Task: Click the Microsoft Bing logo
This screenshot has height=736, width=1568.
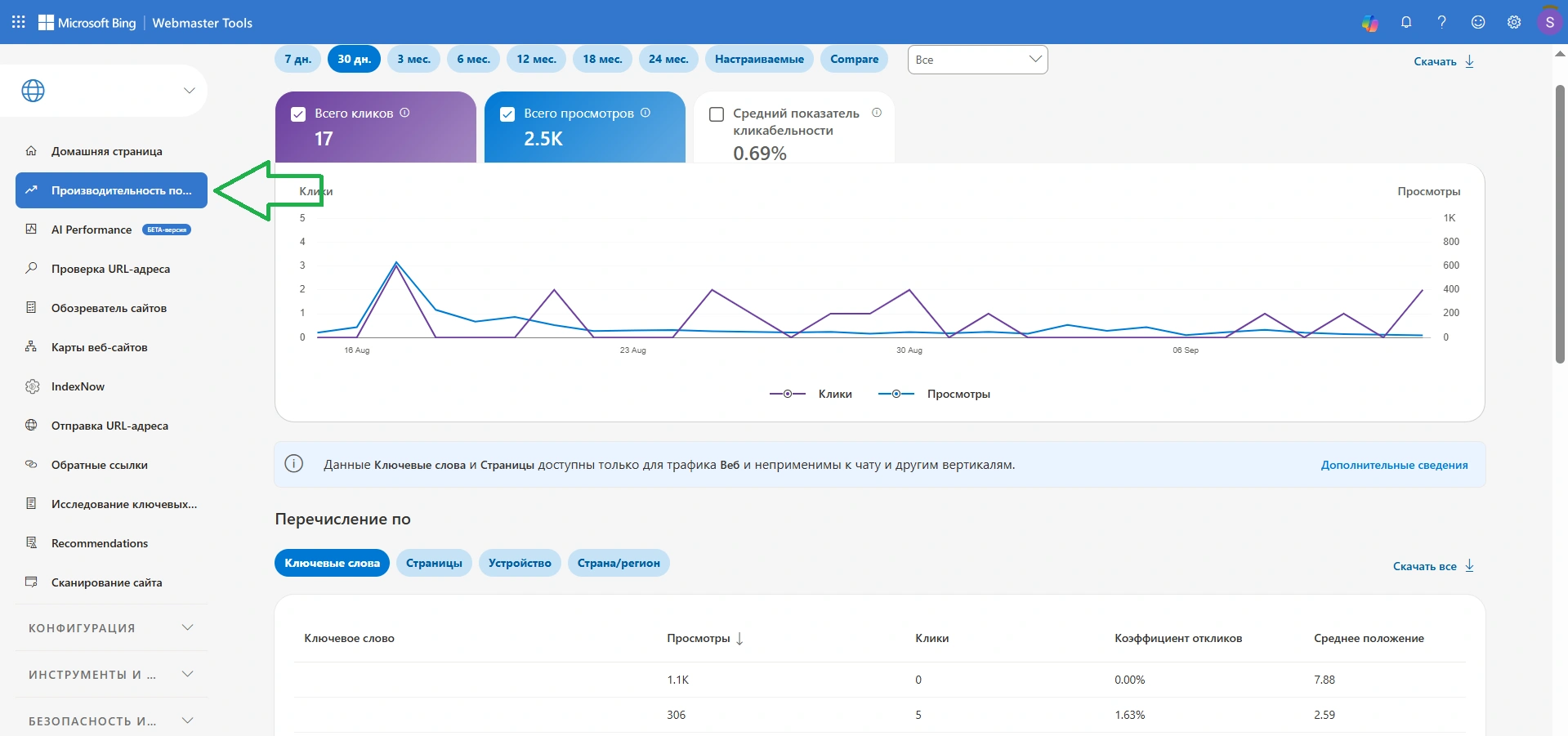Action: tap(87, 23)
